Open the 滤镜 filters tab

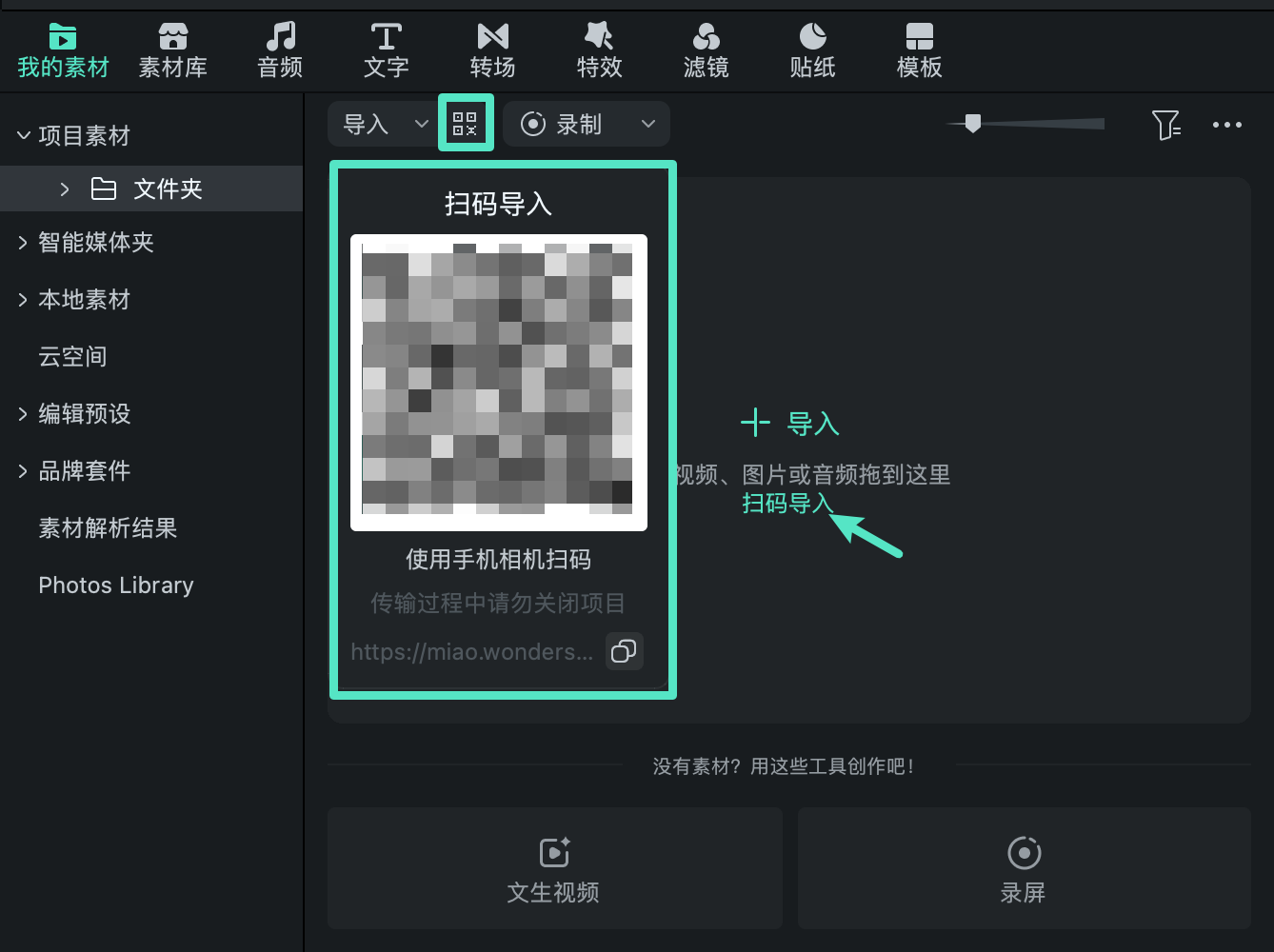tap(706, 51)
